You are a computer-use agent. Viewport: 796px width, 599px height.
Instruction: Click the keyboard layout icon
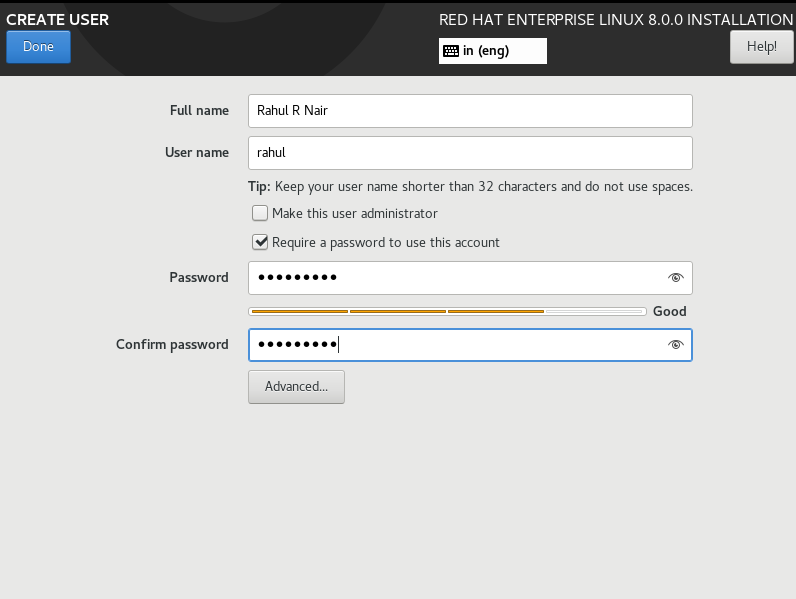coord(451,51)
